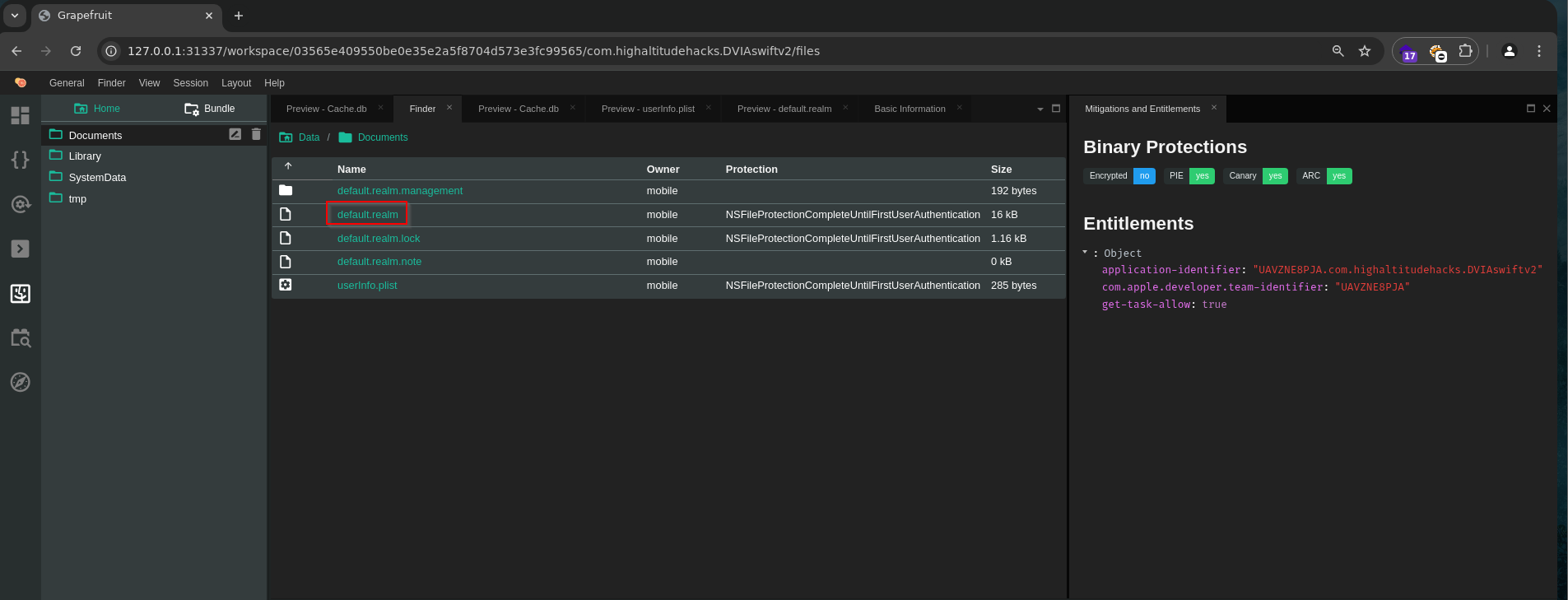The width and height of the screenshot is (1568, 600).
Task: Click the userInfo.plist gear file icon
Action: point(286,285)
